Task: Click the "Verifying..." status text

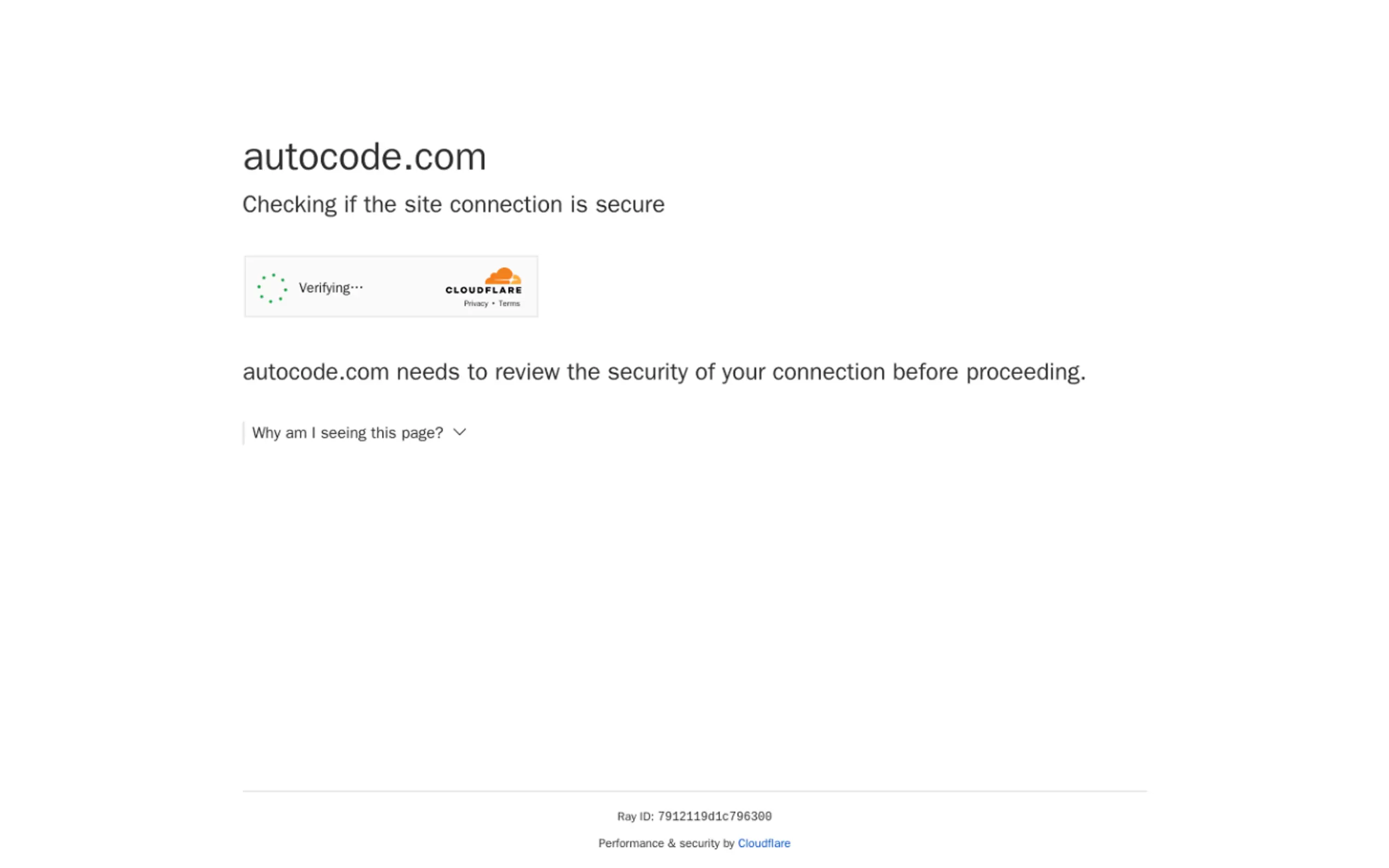Action: [331, 288]
